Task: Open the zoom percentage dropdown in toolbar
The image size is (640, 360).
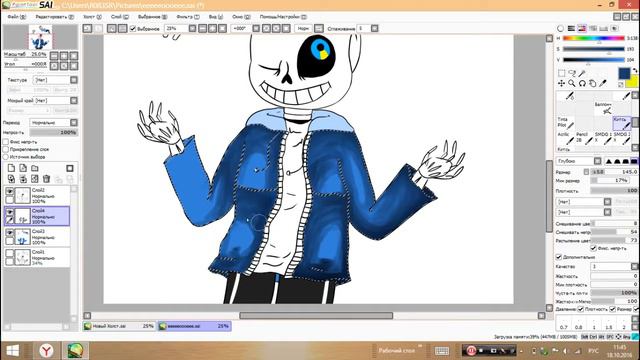Action: pos(192,29)
